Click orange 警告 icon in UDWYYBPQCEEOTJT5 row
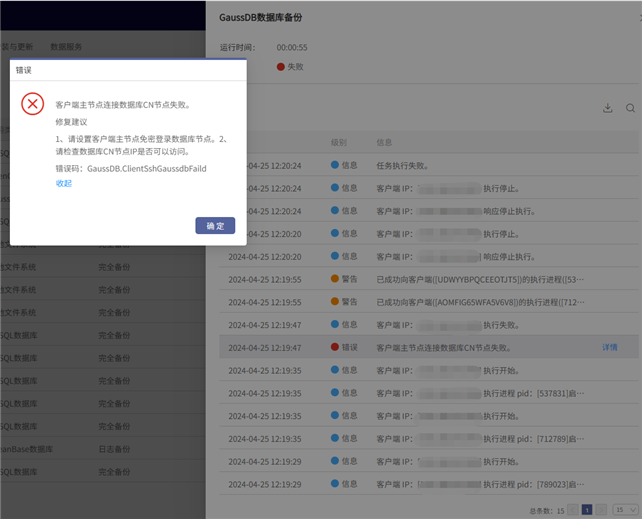This screenshot has height=521, width=643. [x=335, y=279]
